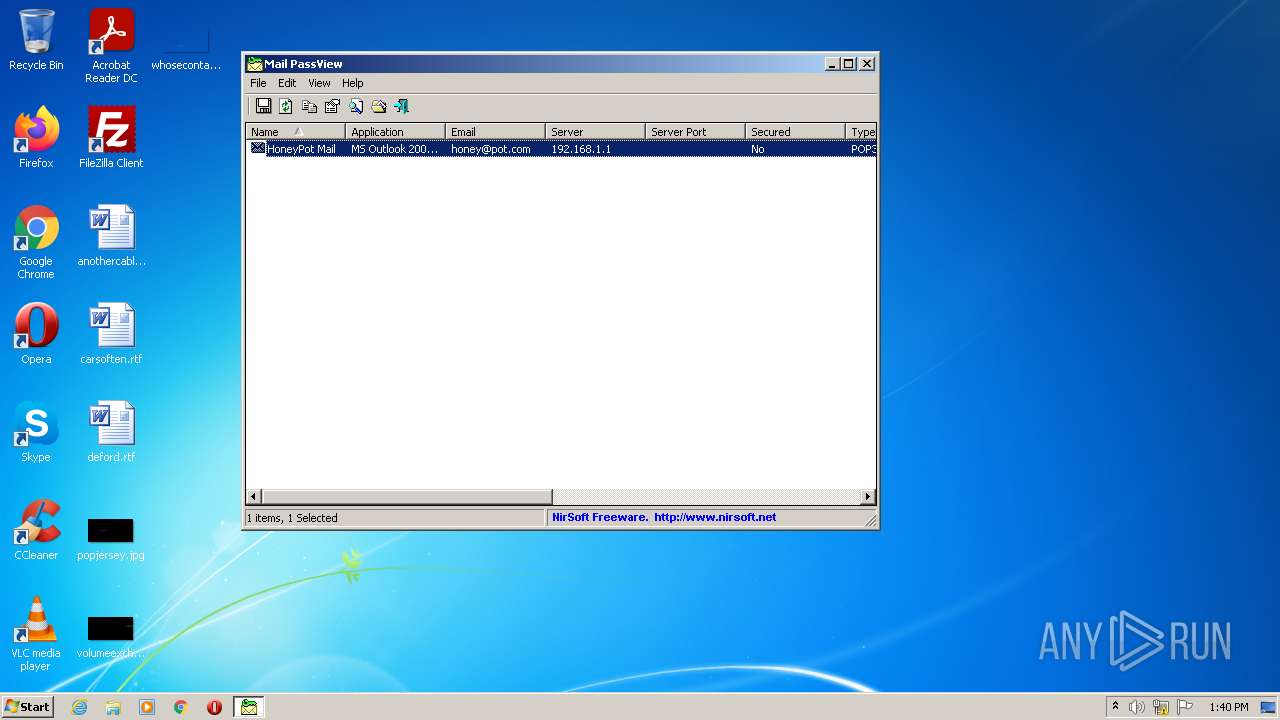
Task: Click the Find toolbar icon
Action: pyautogui.click(x=356, y=106)
